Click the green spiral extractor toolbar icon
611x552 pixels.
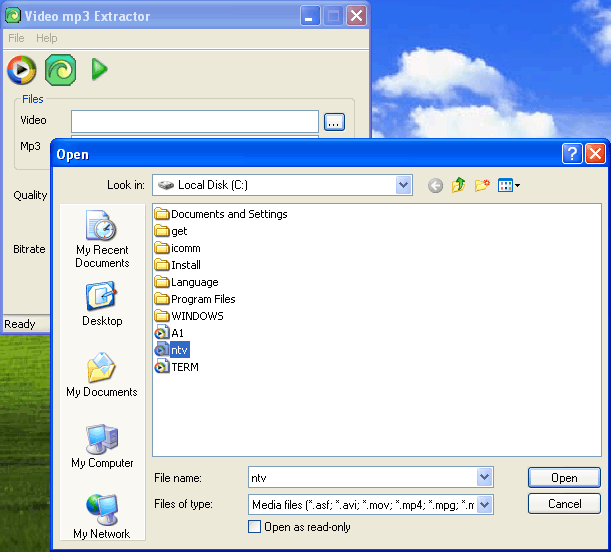[x=60, y=70]
